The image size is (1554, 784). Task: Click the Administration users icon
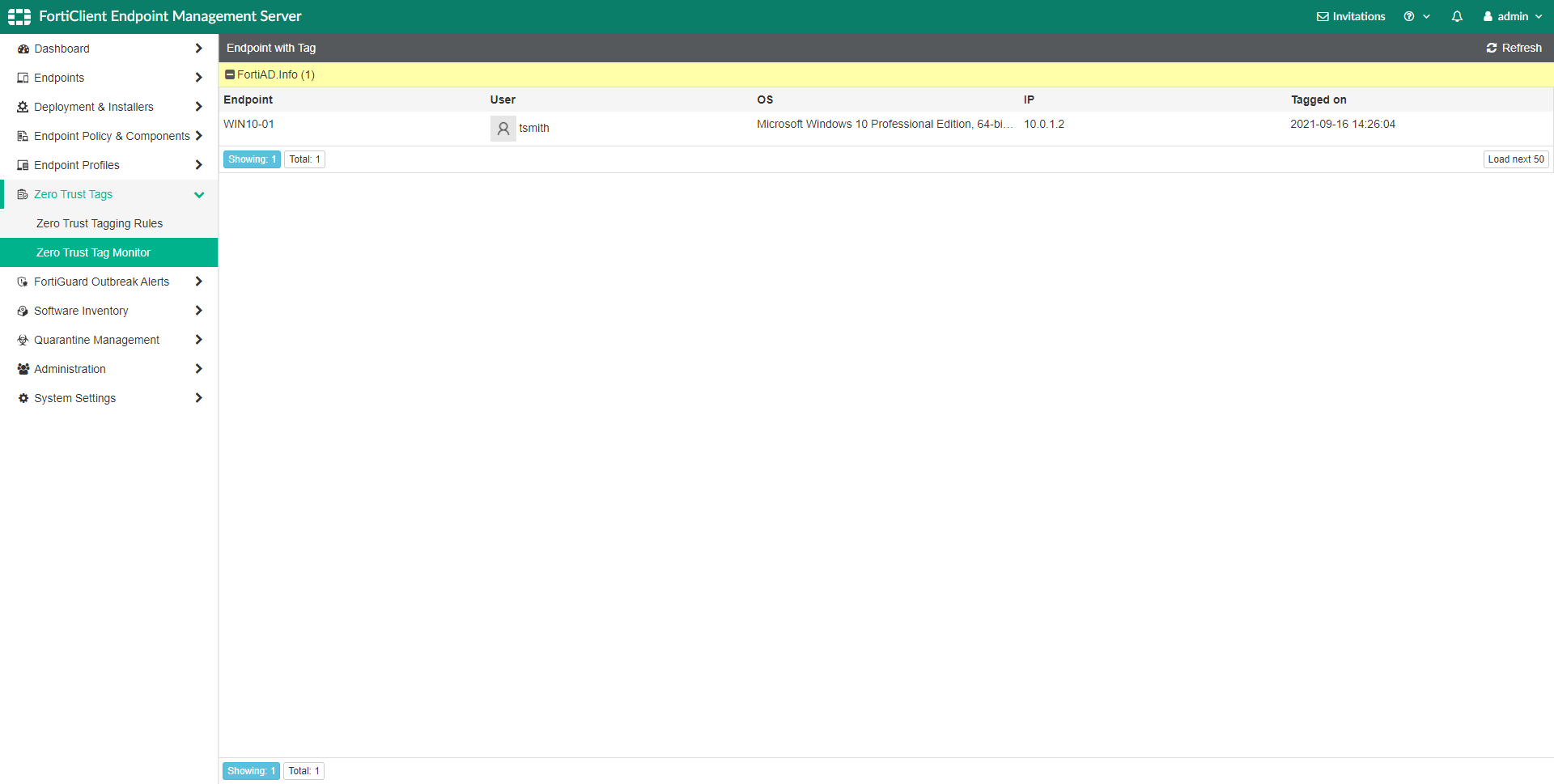[x=23, y=369]
